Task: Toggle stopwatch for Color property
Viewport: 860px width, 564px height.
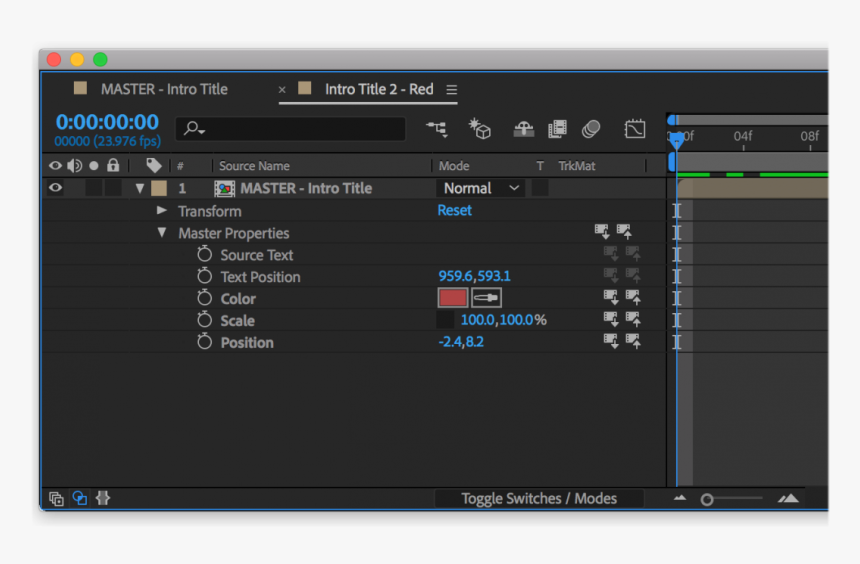Action: (x=205, y=298)
